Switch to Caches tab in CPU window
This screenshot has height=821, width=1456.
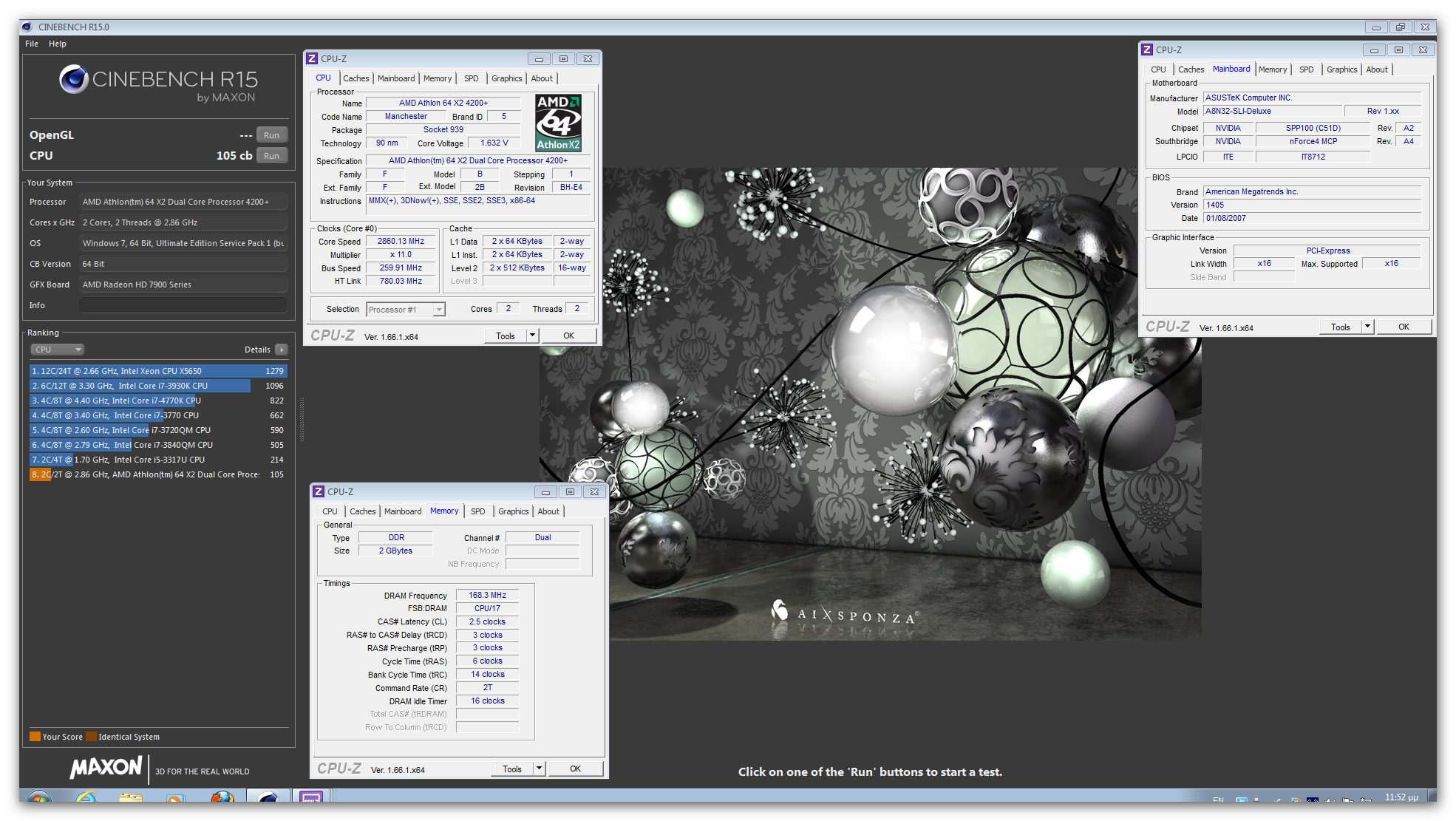tap(356, 78)
